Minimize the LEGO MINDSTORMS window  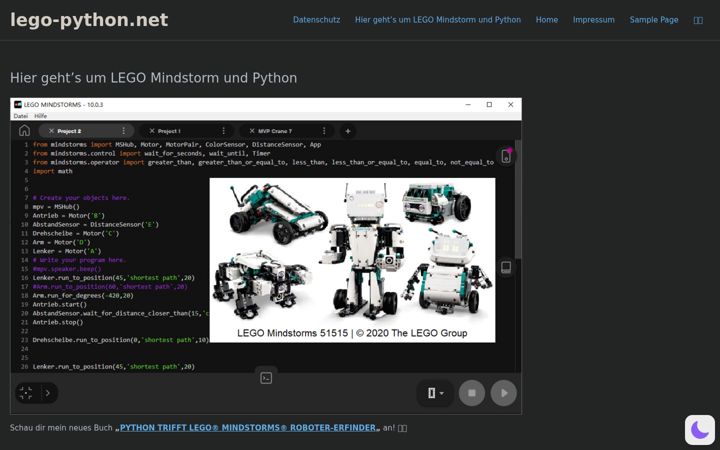(x=468, y=105)
